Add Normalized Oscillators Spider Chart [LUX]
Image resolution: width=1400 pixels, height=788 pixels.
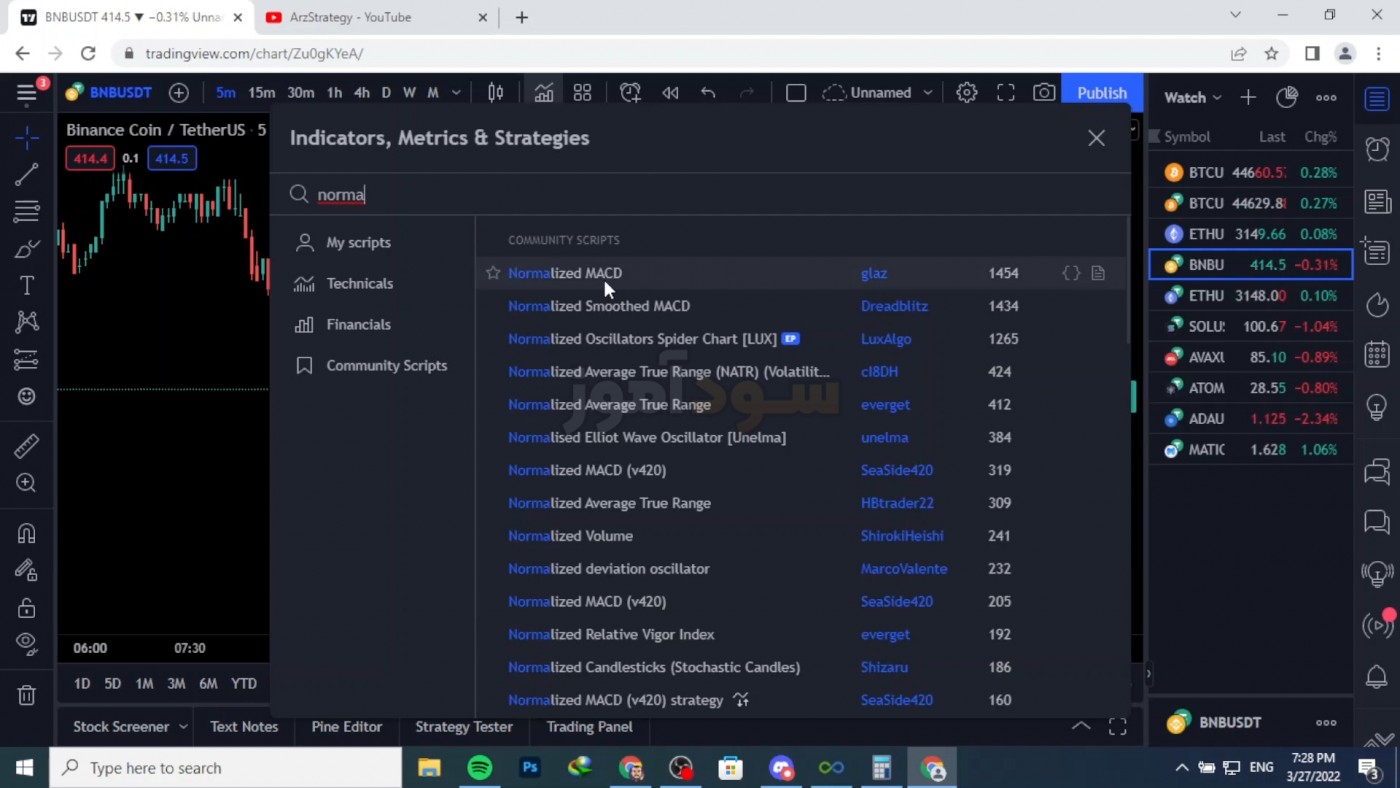[x=642, y=339]
